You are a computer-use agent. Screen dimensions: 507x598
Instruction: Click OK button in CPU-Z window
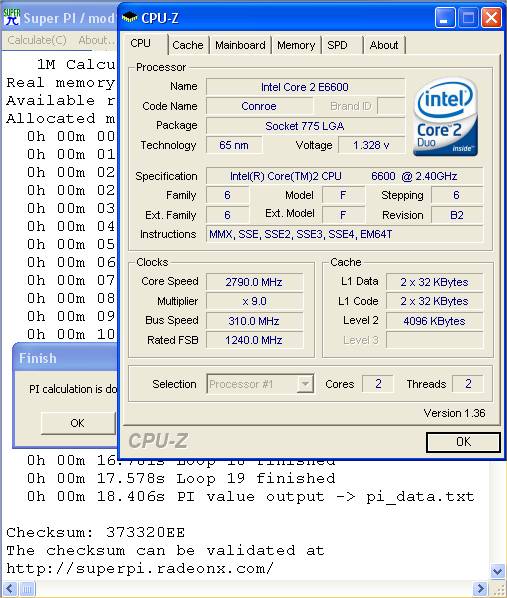coord(463,442)
